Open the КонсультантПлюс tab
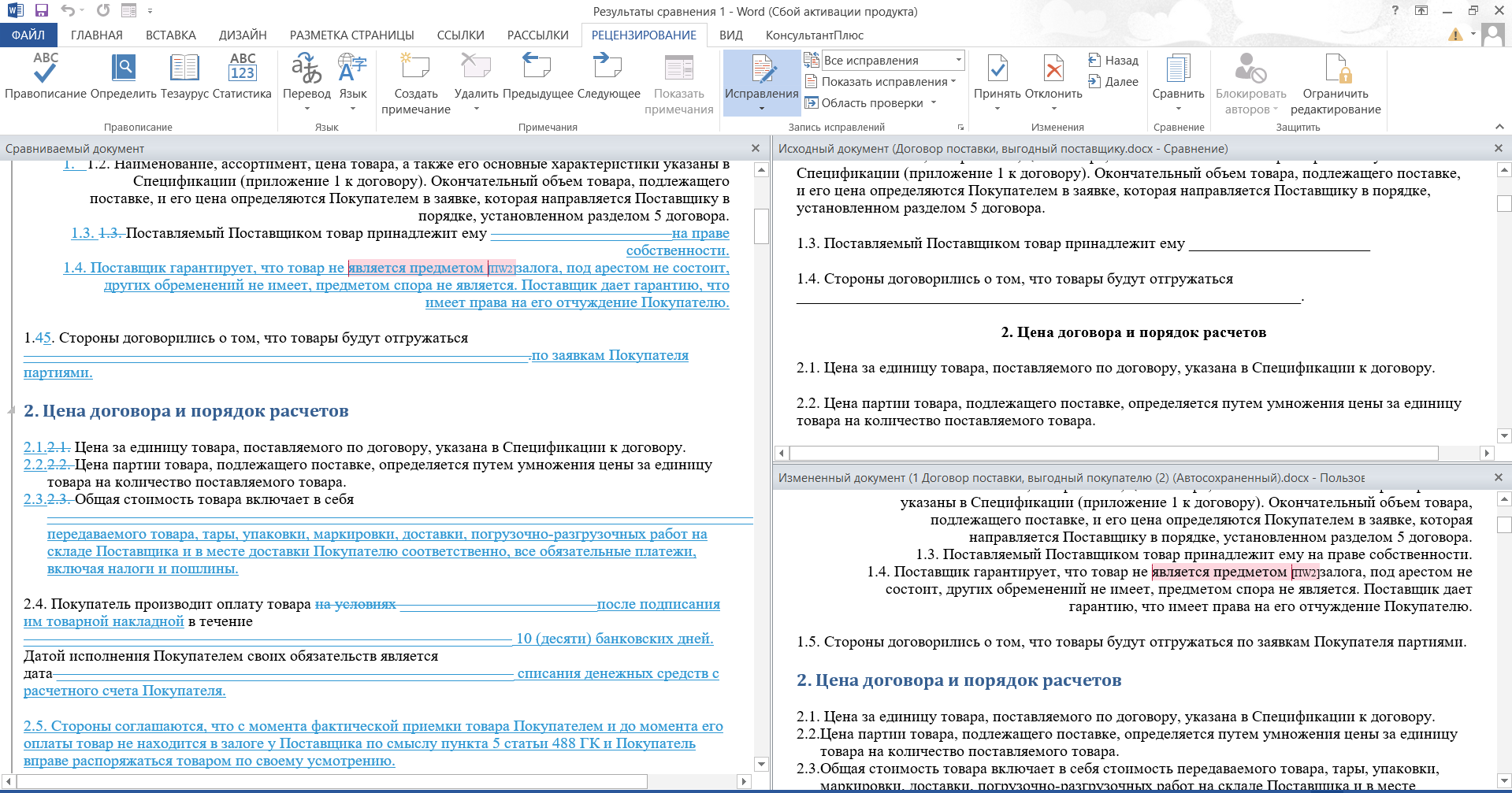The height and width of the screenshot is (793, 1512). pos(815,35)
